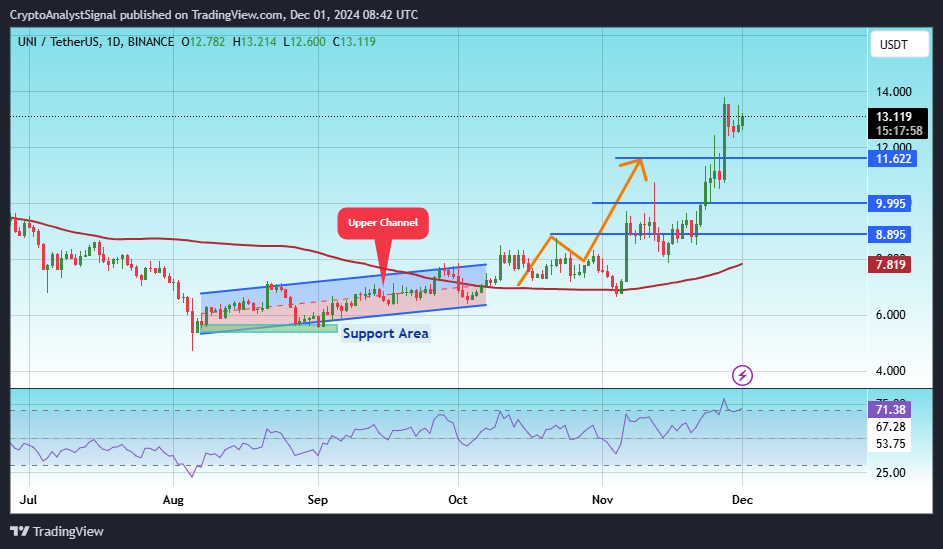Click the BINANCE exchange label in legend
943x549 pixels.
point(151,42)
